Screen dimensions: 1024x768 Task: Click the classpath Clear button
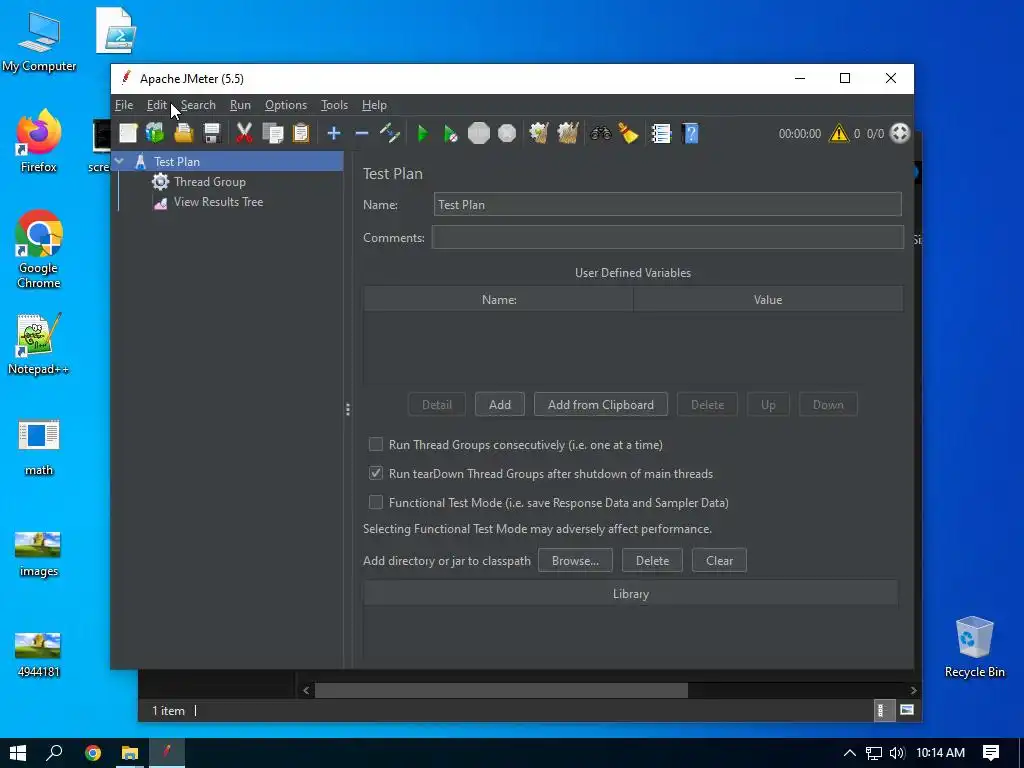click(719, 560)
